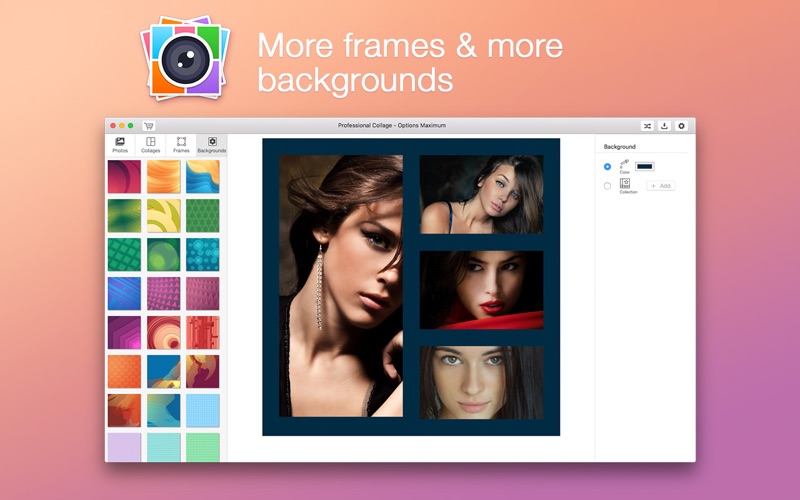
Task: Select the large portrait with earring photo
Action: (341, 286)
